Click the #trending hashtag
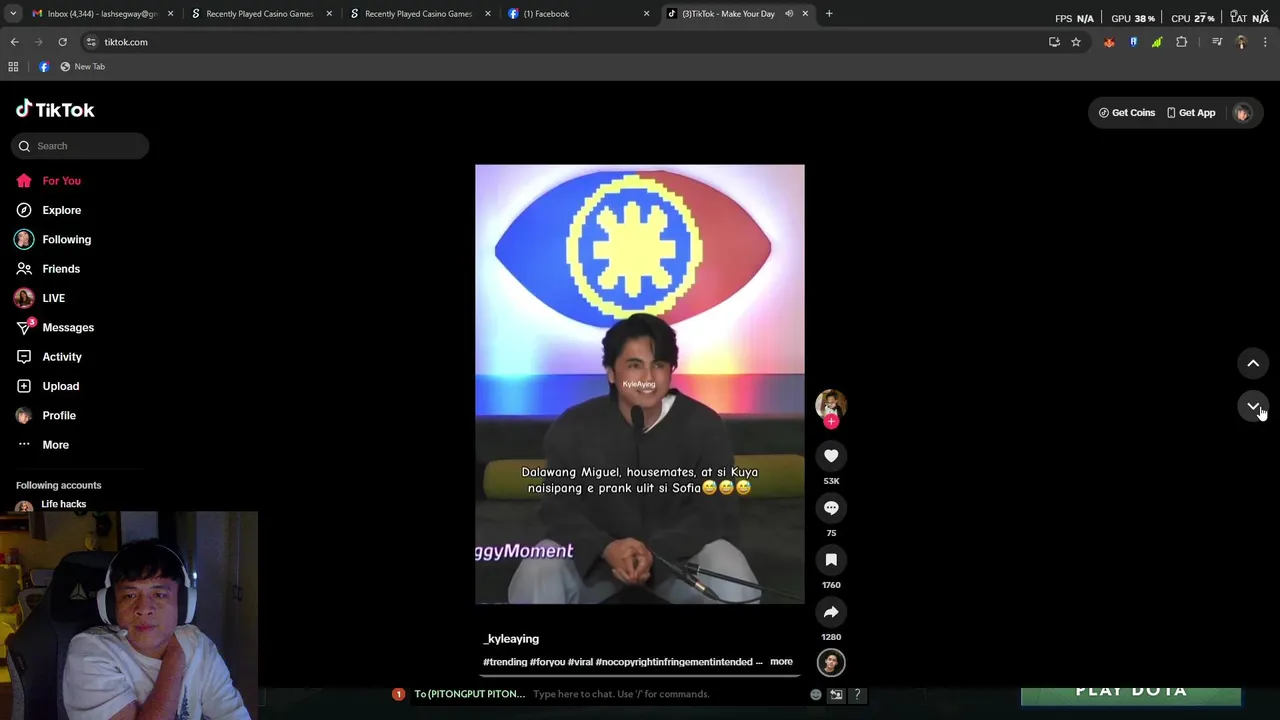Viewport: 1280px width, 720px height. 505,662
